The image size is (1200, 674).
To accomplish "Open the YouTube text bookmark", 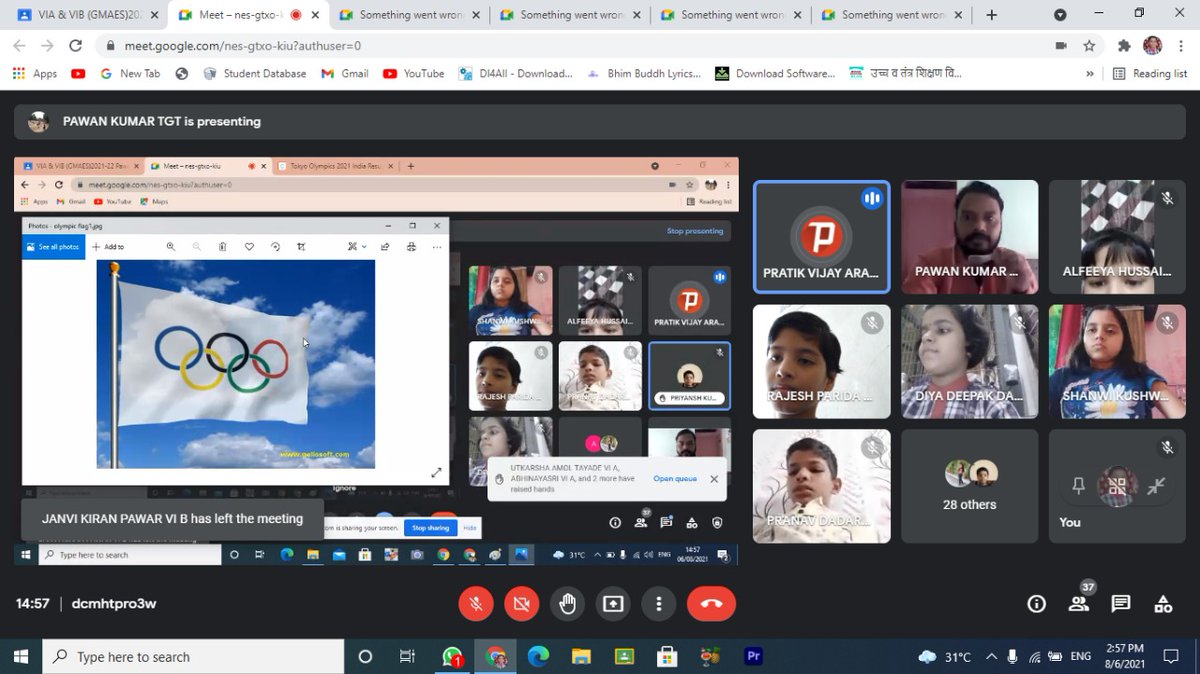I will [x=414, y=73].
